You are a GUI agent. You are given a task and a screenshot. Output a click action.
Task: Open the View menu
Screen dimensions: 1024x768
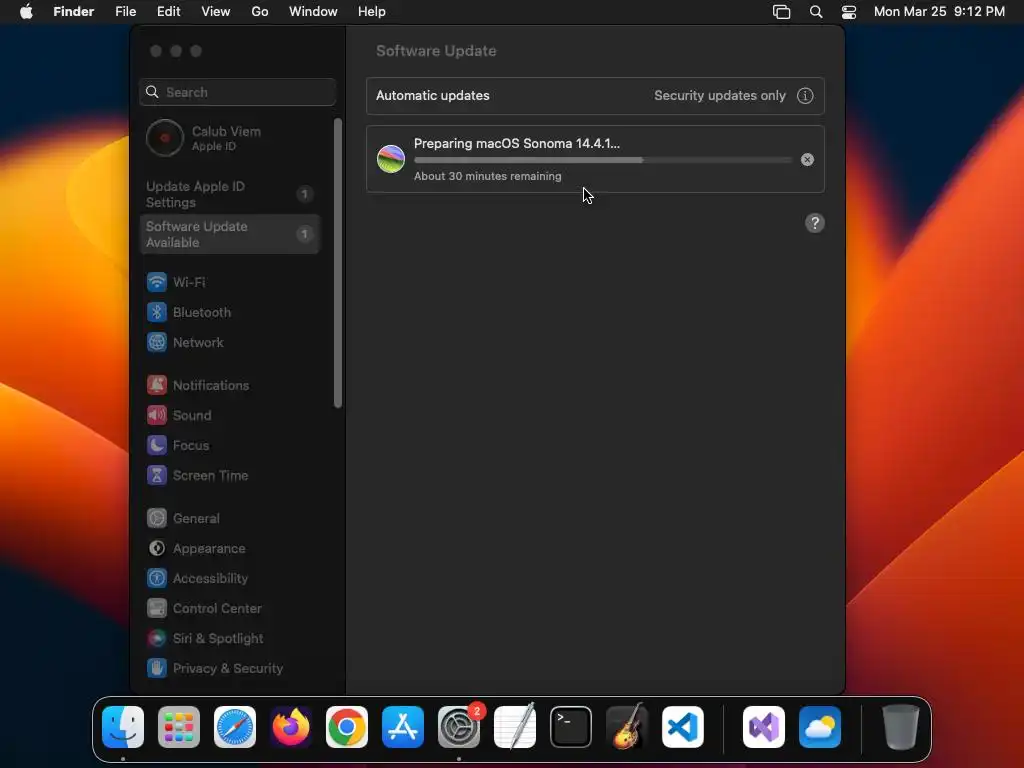(x=216, y=12)
